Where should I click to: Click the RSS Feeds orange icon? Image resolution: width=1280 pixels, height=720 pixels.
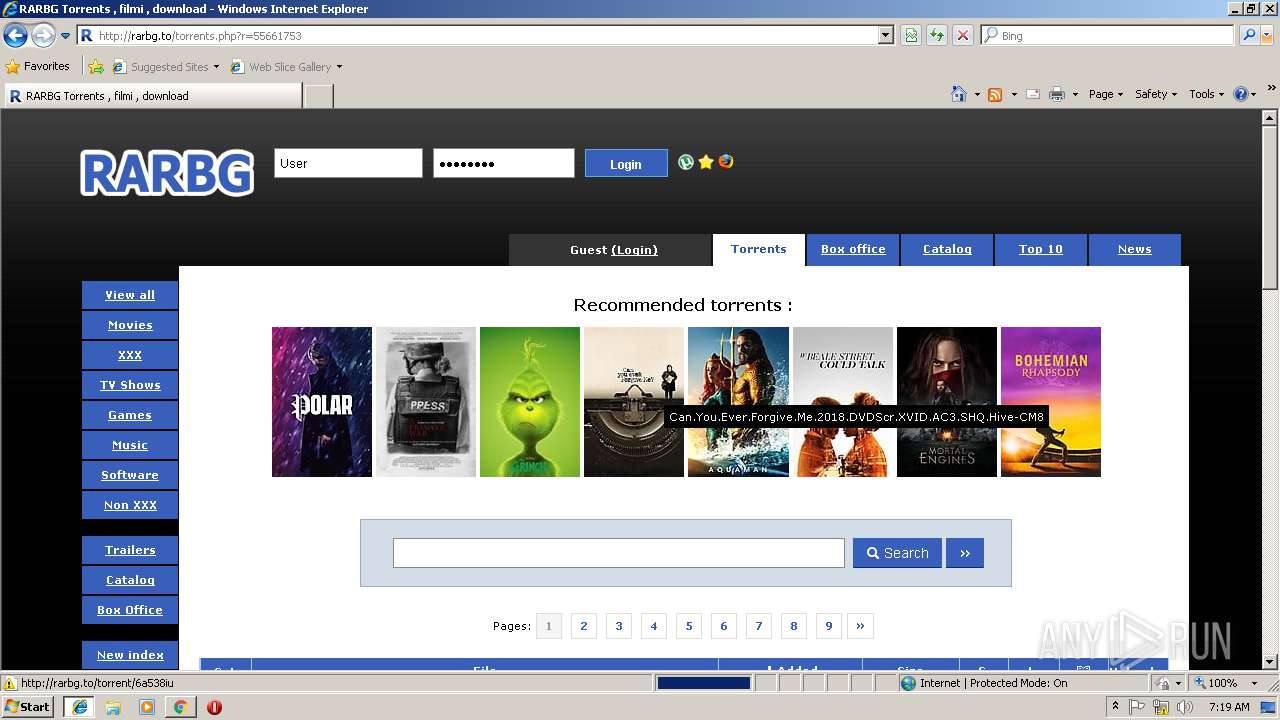995,94
